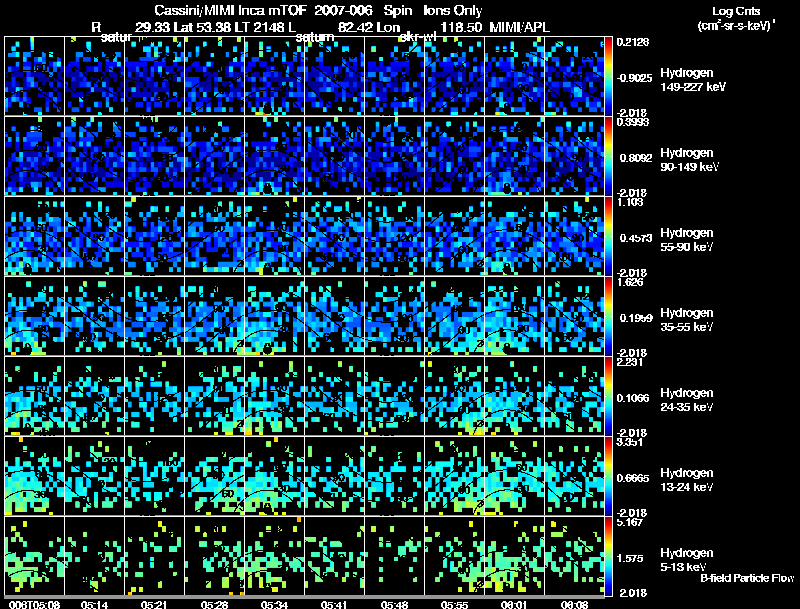Click the '05:55' time axis label
This screenshot has height=609, width=800.
455,605
